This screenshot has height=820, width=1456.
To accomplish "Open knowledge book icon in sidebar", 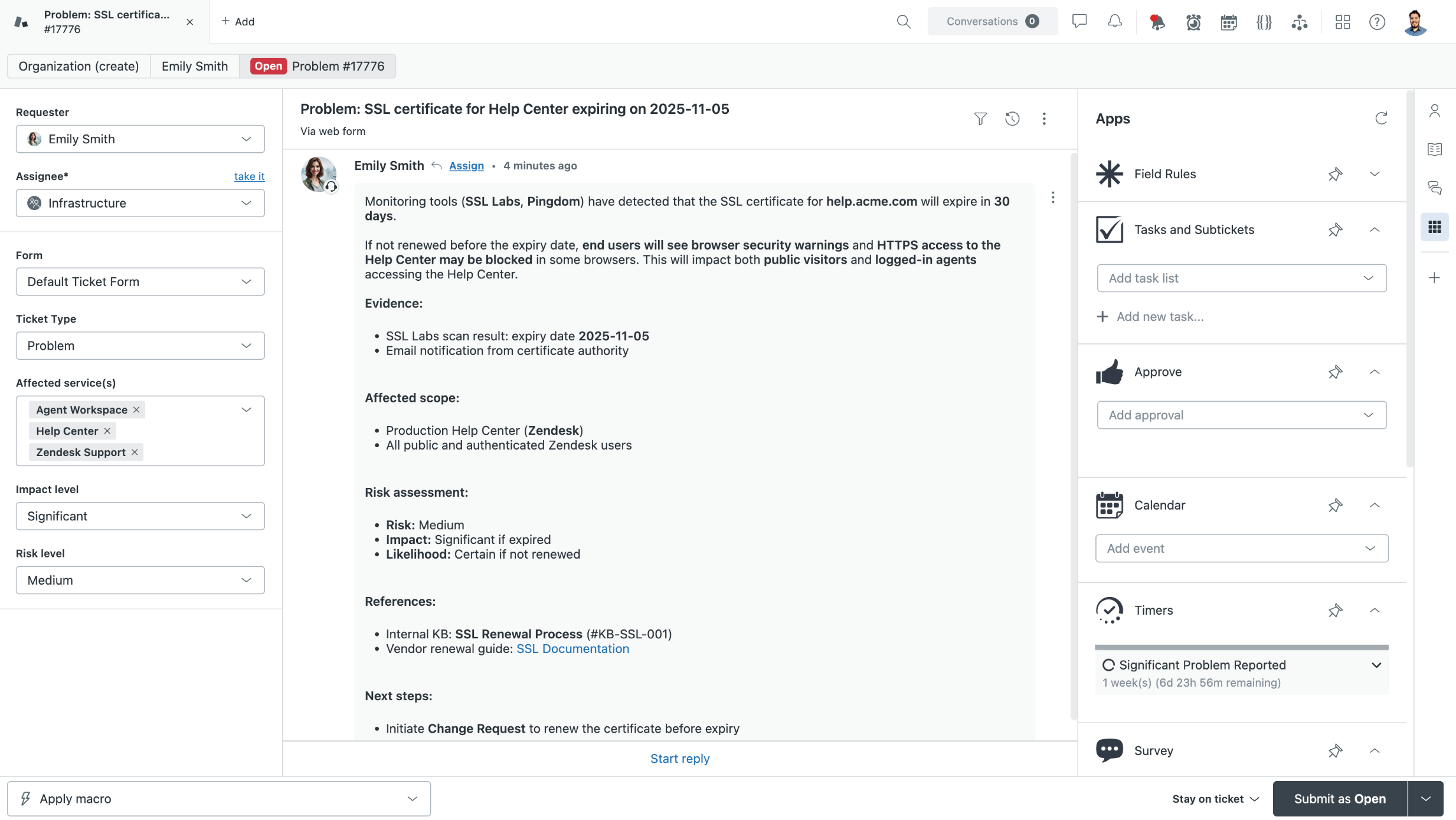I will pos(1435,149).
